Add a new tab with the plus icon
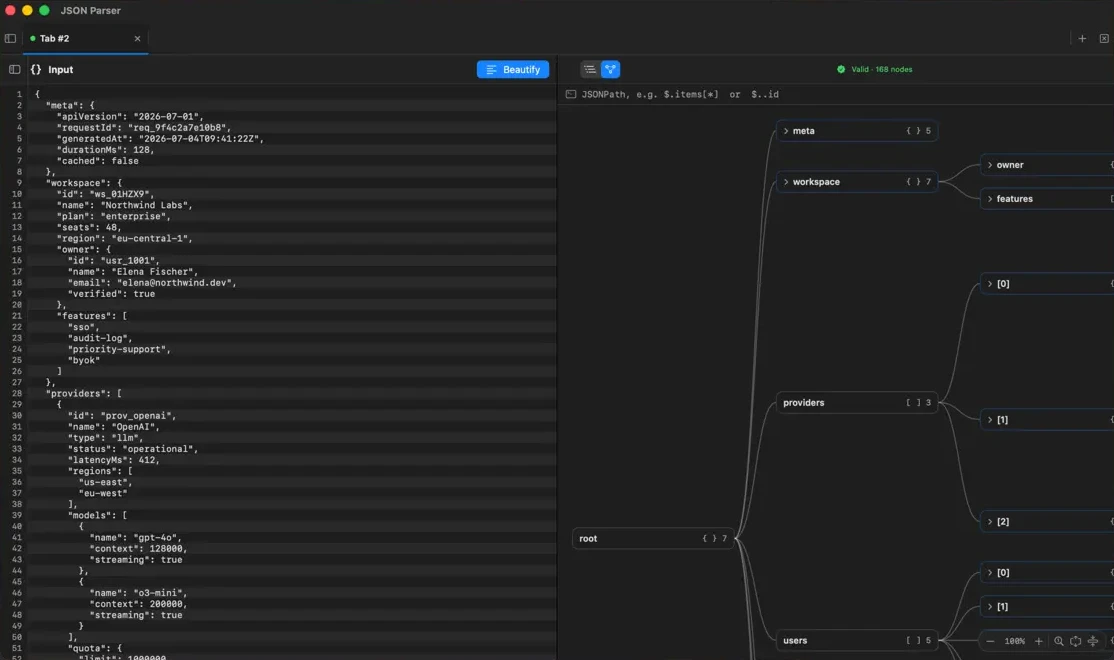The width and height of the screenshot is (1114, 660). pyautogui.click(x=1082, y=38)
